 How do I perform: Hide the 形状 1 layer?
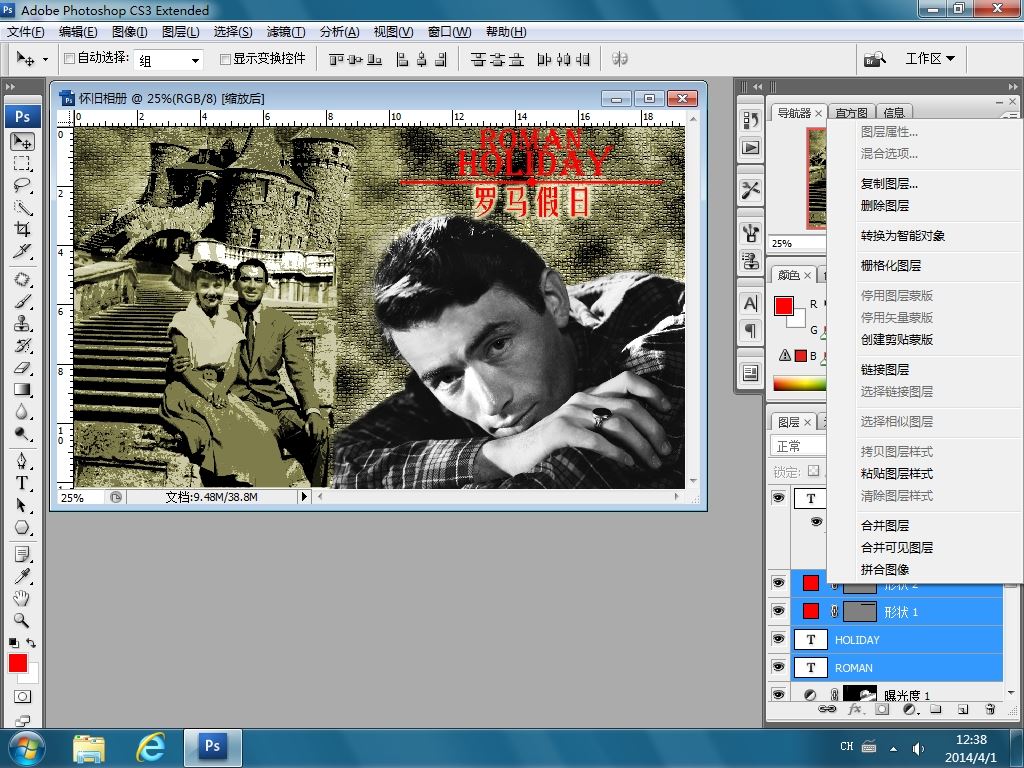778,611
